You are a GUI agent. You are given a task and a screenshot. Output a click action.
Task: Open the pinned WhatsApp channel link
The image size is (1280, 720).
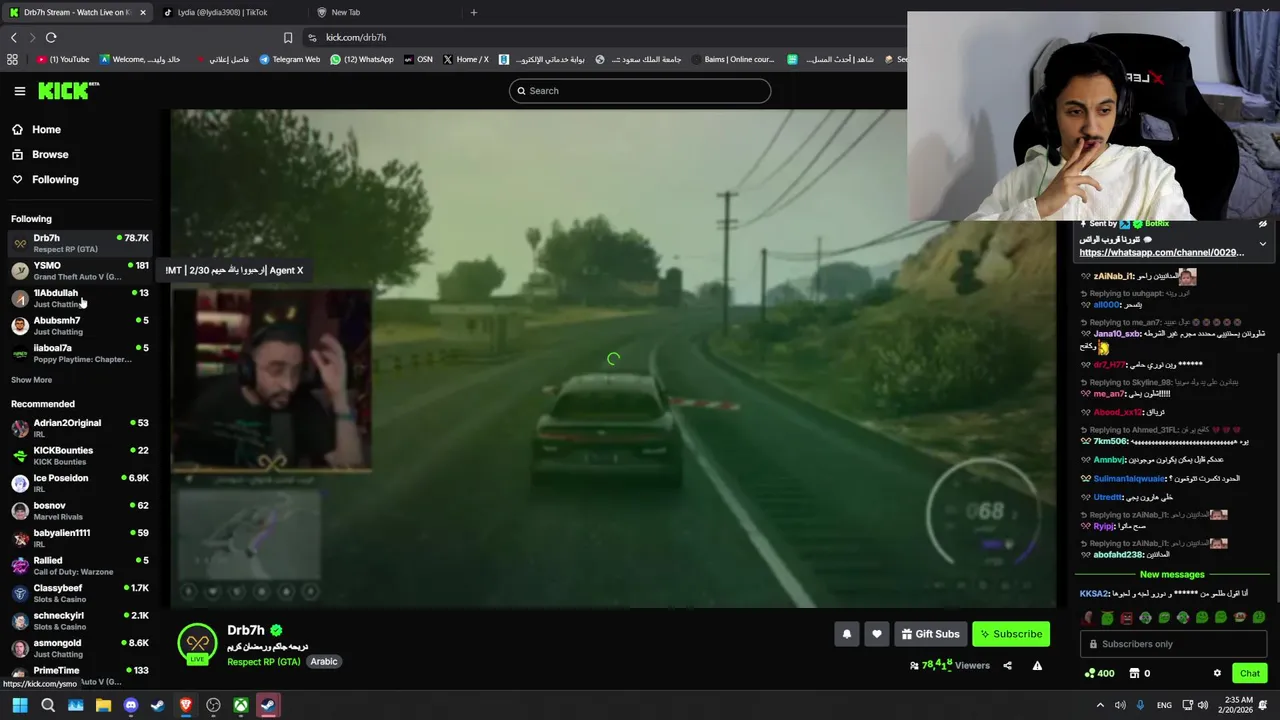tap(1161, 253)
